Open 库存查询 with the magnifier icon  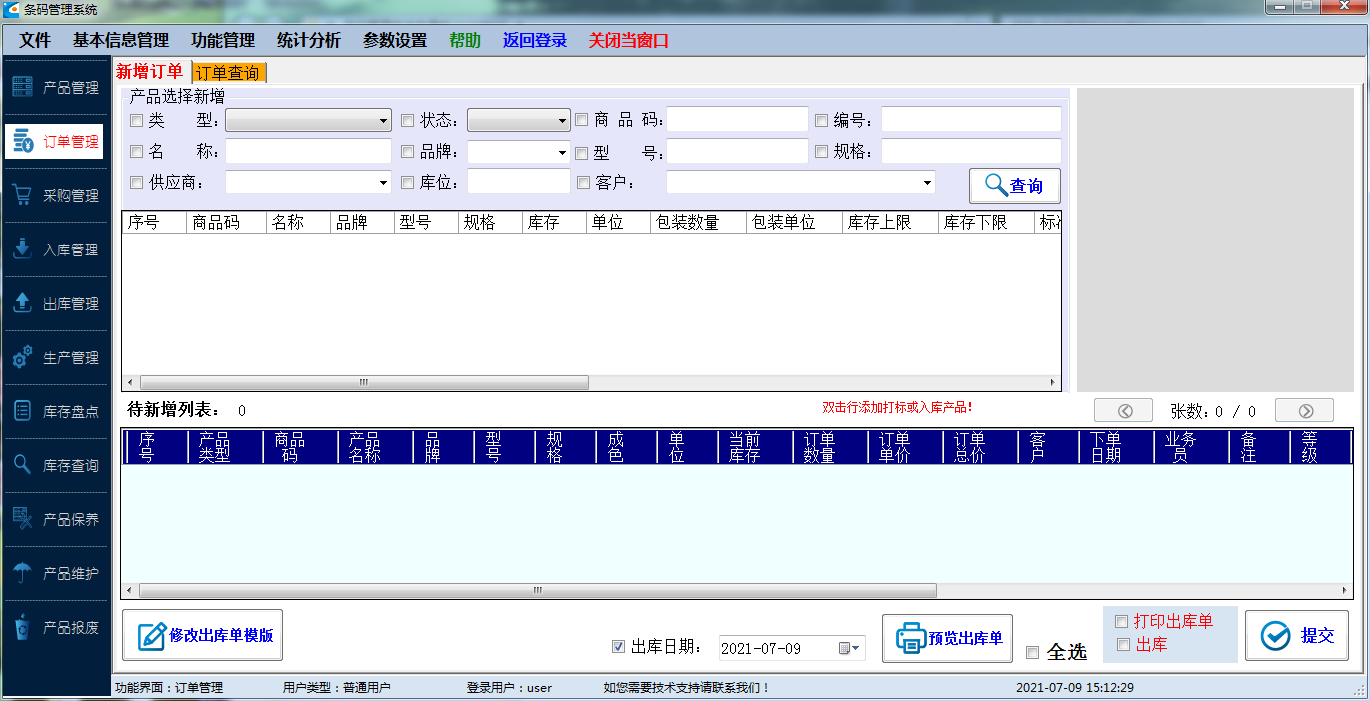click(55, 466)
